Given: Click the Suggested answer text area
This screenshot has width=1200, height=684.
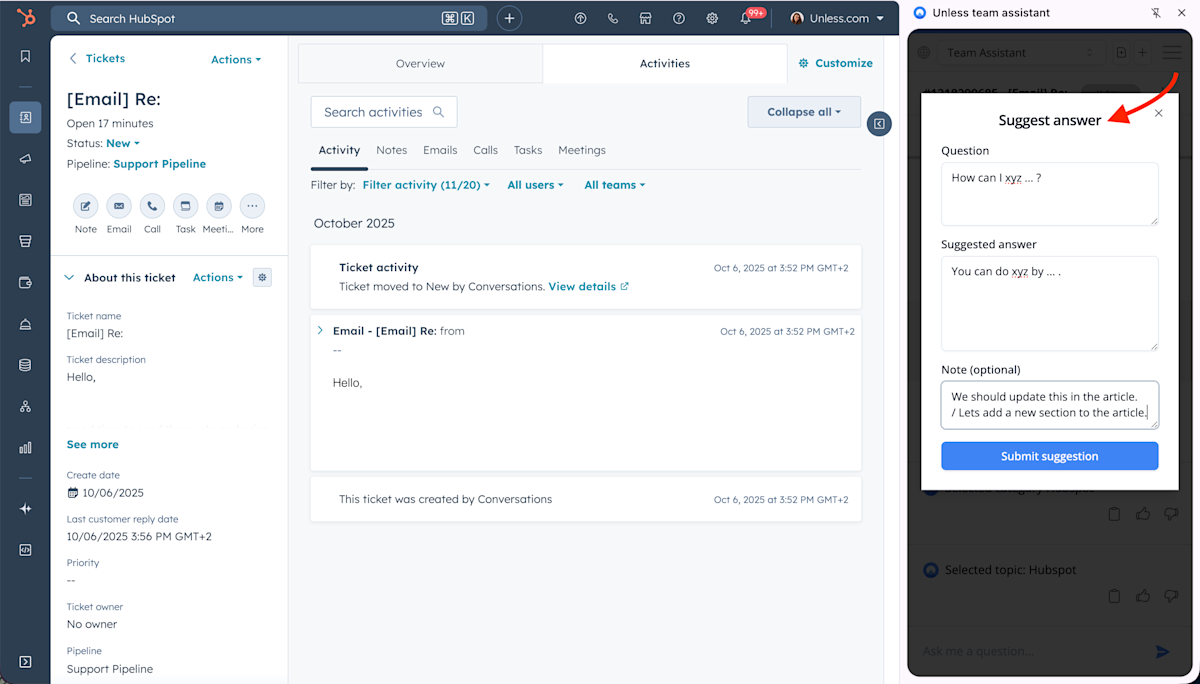Looking at the screenshot, I should point(1049,303).
